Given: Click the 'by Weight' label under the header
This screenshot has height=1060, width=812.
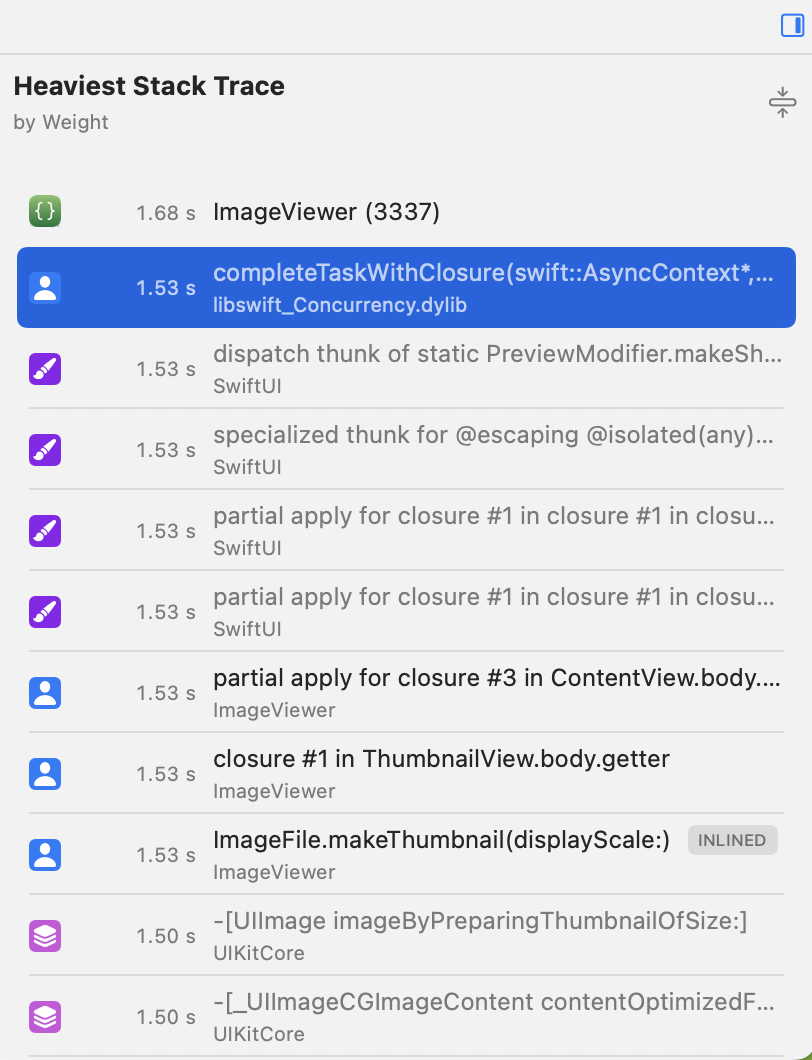Looking at the screenshot, I should tap(61, 122).
